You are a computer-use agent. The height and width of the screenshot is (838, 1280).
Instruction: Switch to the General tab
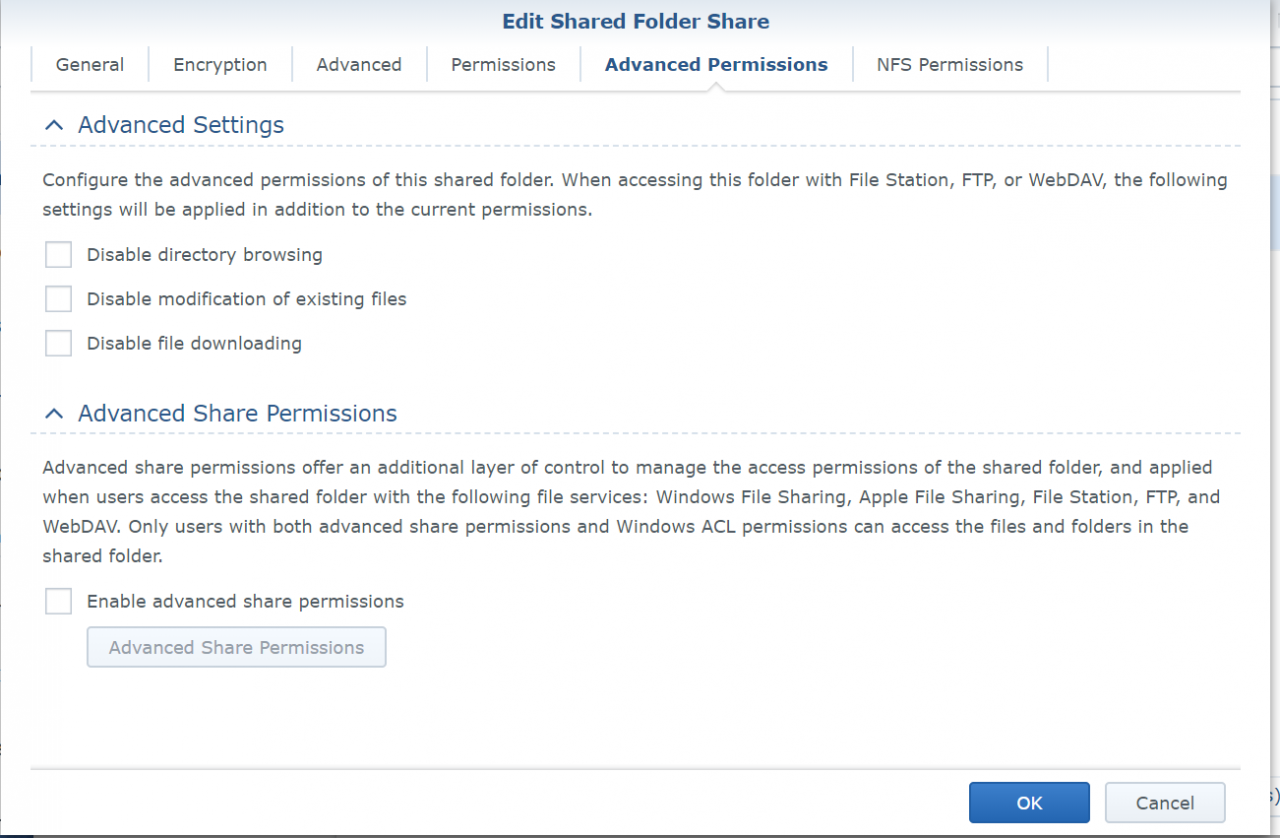click(x=89, y=64)
